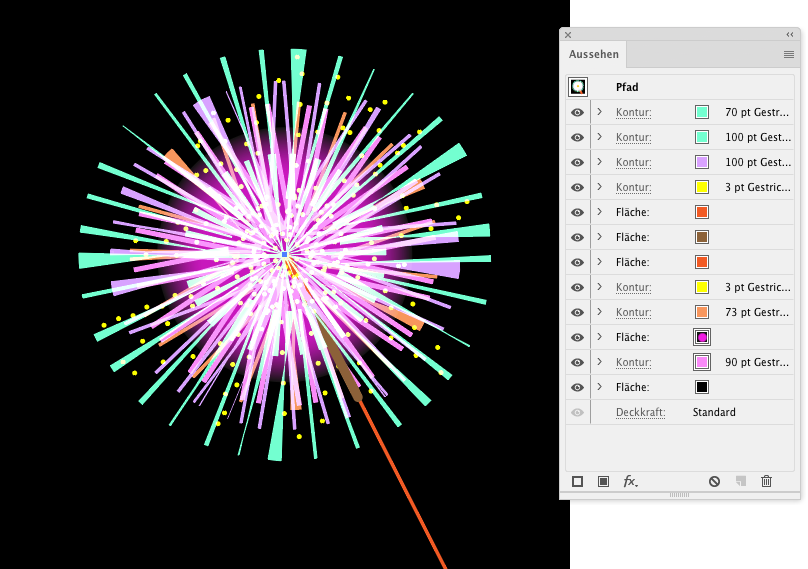The width and height of the screenshot is (808, 569).
Task: Clear appearance with the no-sign icon
Action: pyautogui.click(x=714, y=481)
